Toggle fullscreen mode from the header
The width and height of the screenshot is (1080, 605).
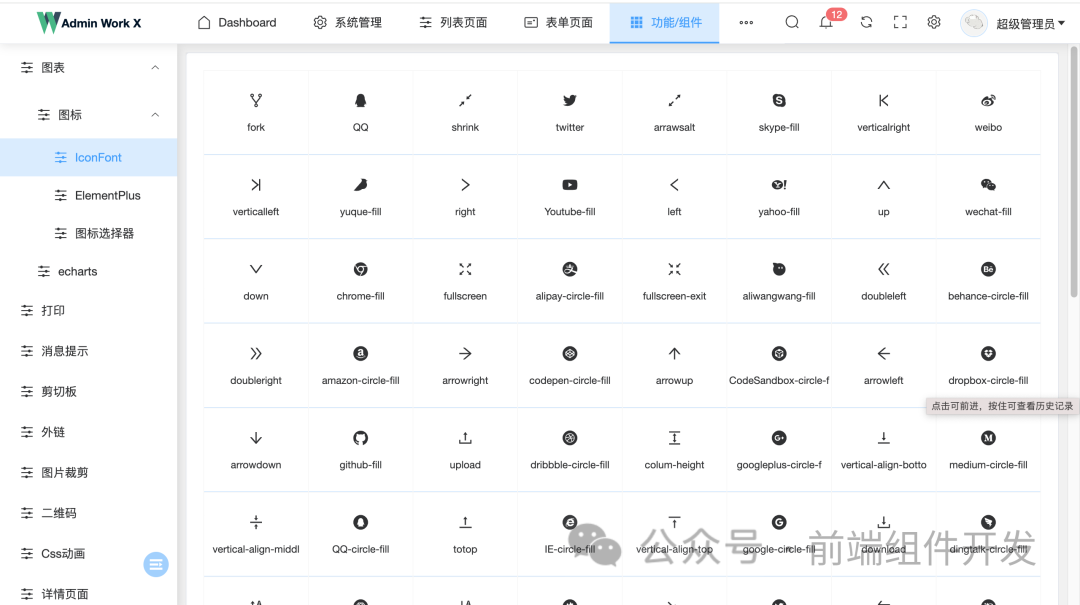(x=900, y=22)
